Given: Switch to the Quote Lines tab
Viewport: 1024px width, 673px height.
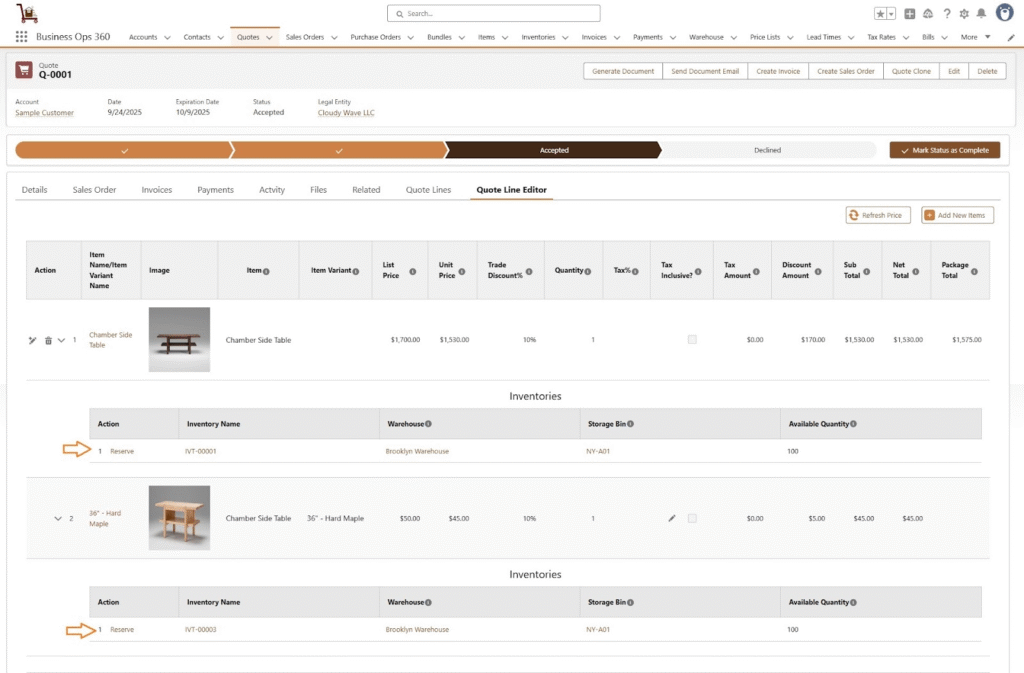Looking at the screenshot, I should pyautogui.click(x=428, y=190).
